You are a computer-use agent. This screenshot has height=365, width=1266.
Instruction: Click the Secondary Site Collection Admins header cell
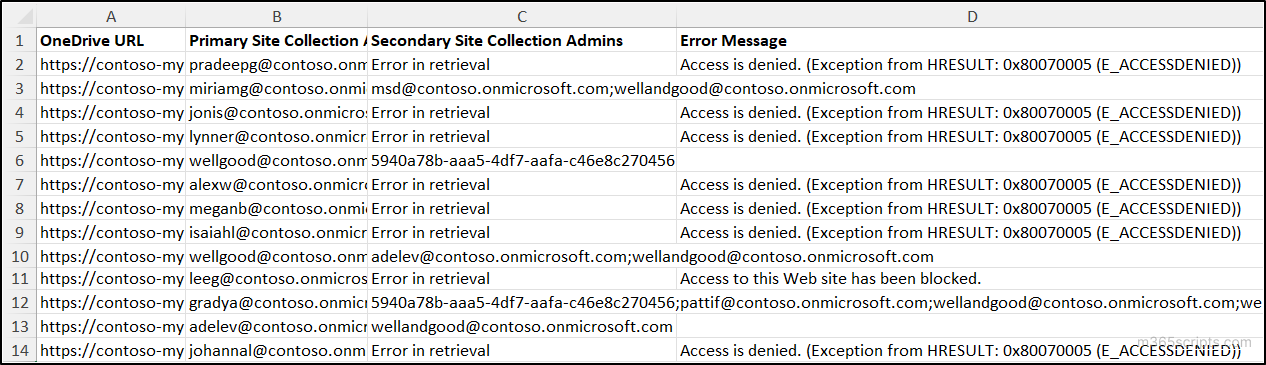(521, 41)
